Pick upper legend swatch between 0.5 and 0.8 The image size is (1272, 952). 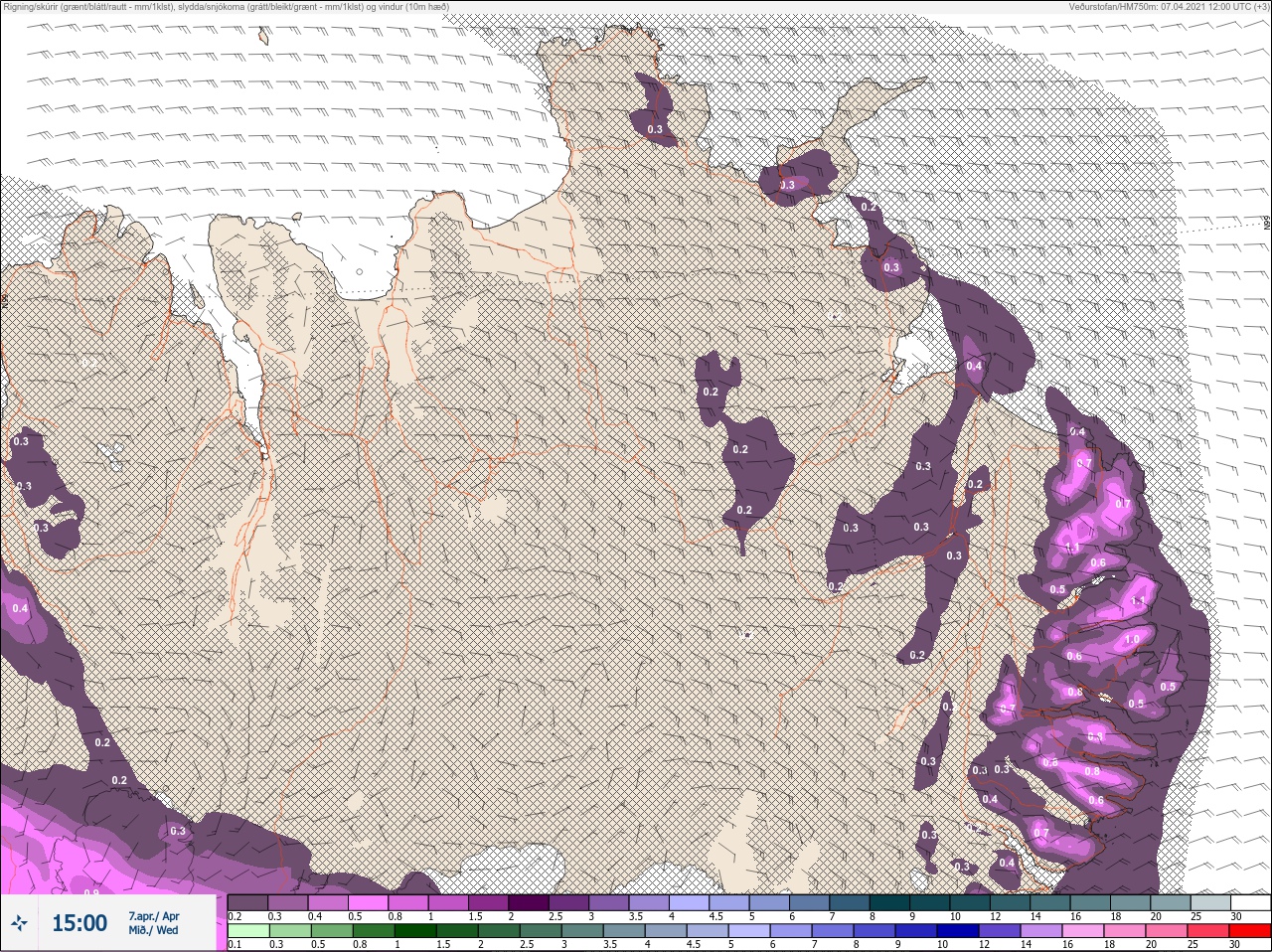[370, 903]
